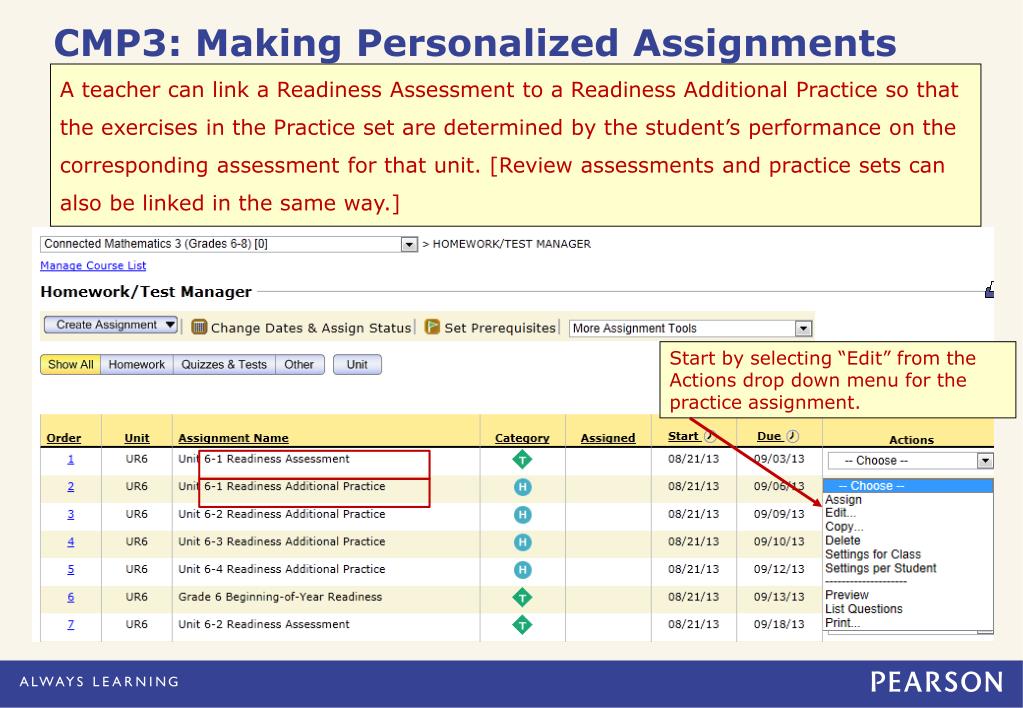Switch to the Quizzes & Tests filter tab
The image size is (1023, 708).
(x=224, y=365)
